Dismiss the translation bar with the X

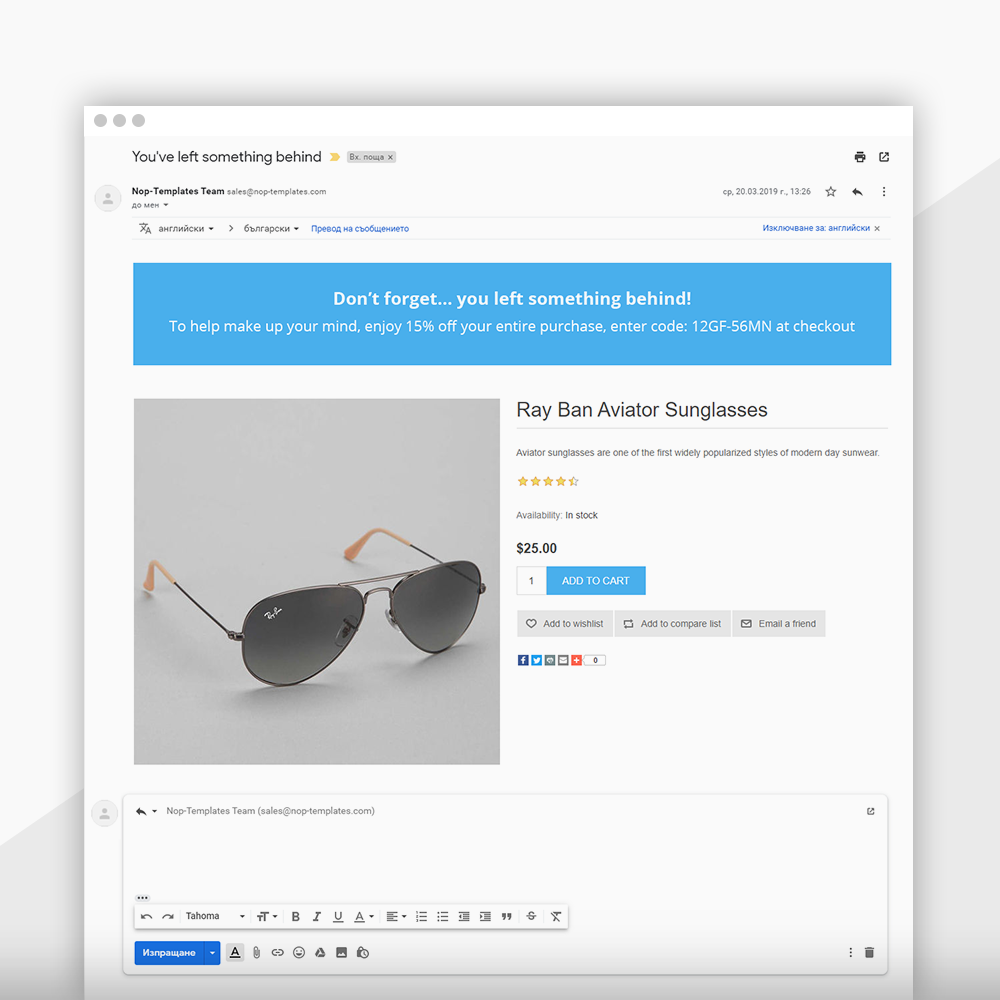coord(877,228)
